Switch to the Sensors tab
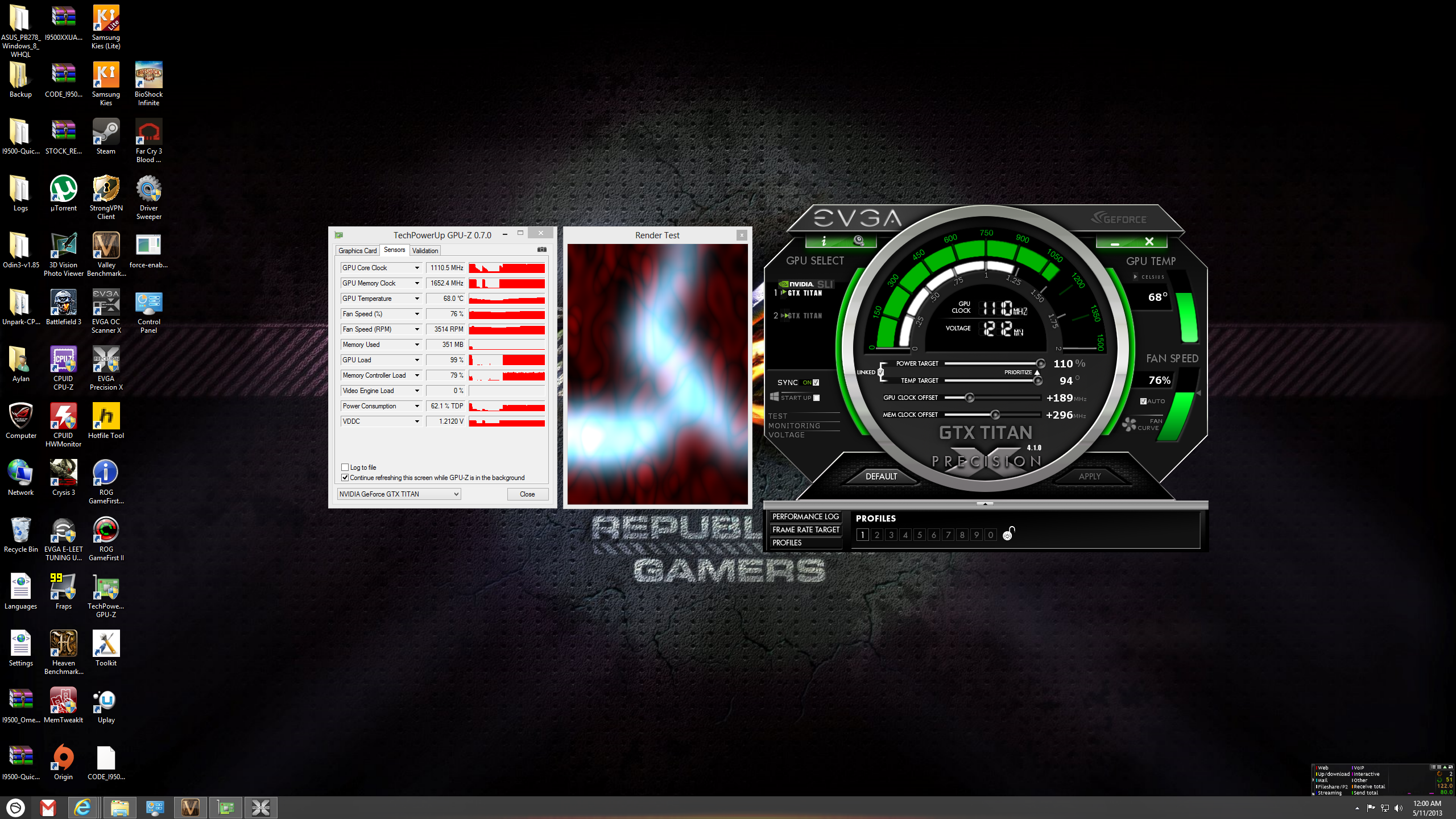The image size is (1456, 819). [394, 250]
